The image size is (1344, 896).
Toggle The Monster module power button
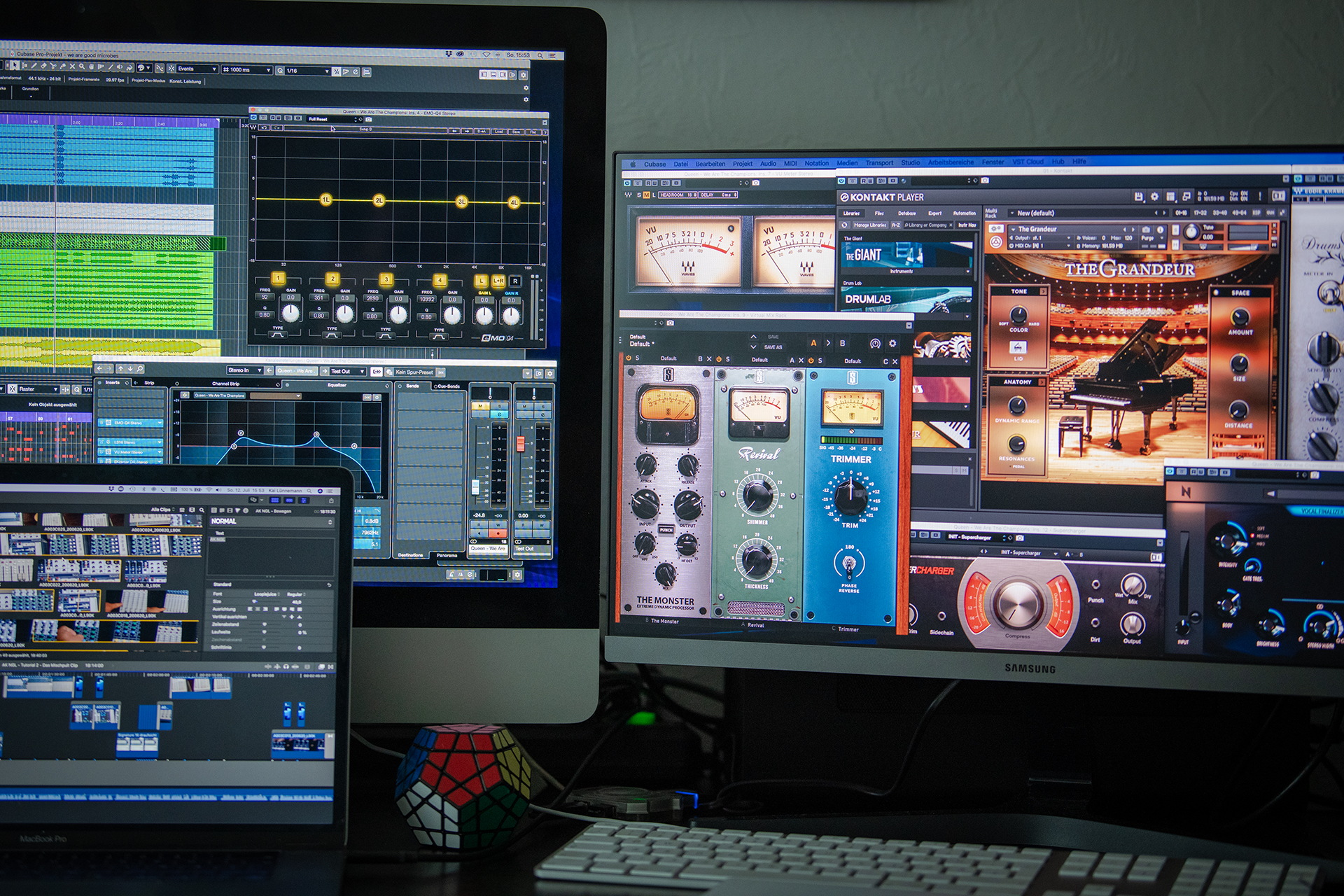pos(628,358)
